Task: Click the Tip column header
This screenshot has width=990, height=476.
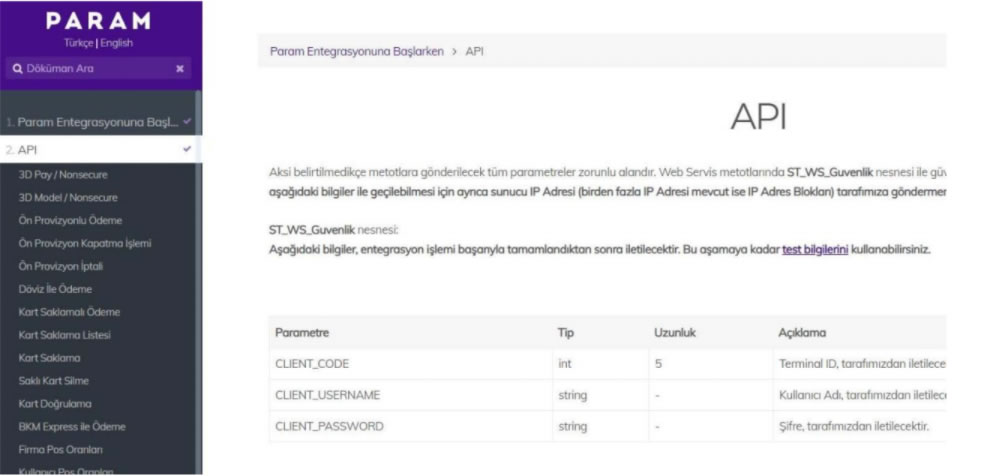Action: tap(566, 333)
